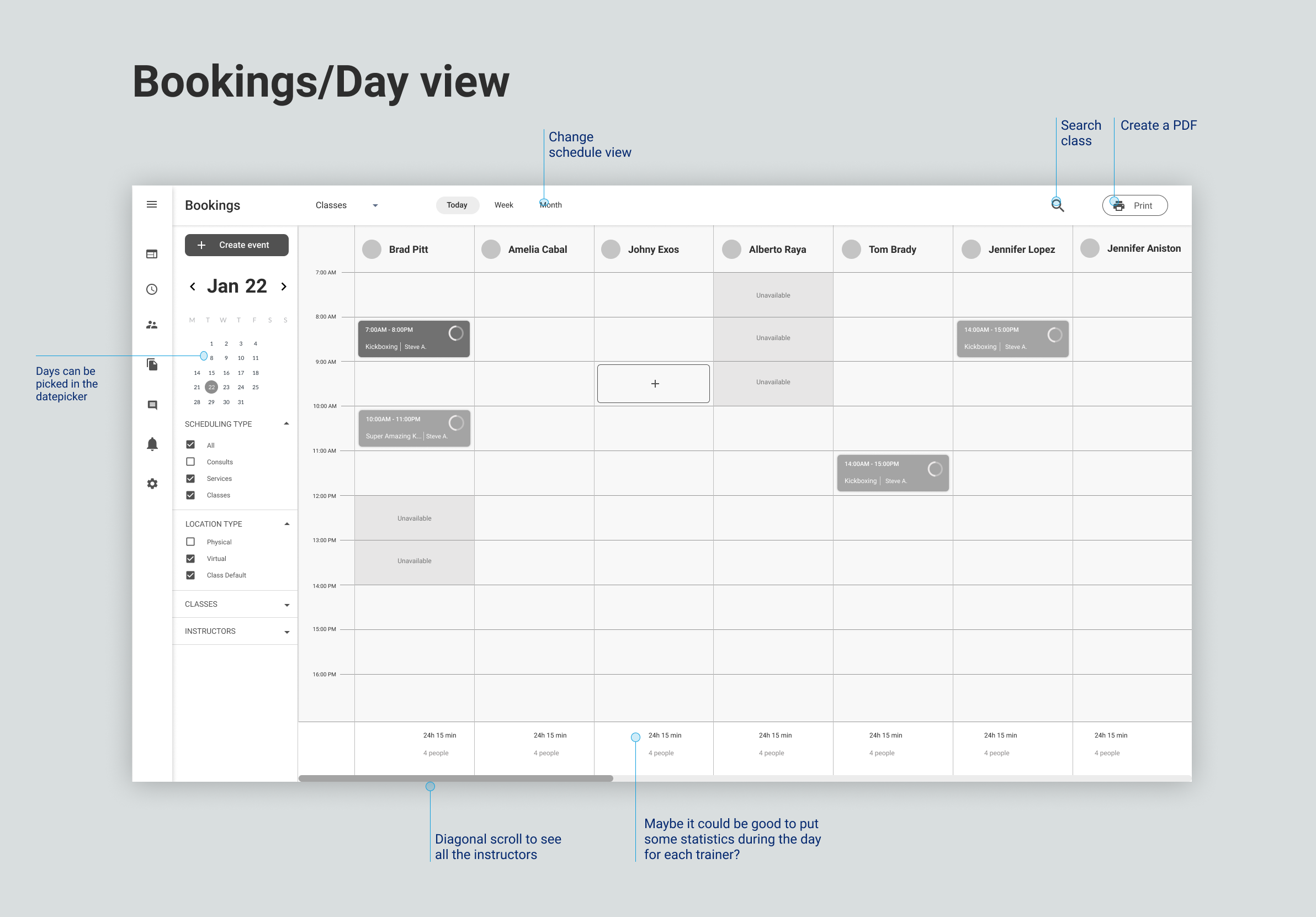Click the notification bell icon

[152, 444]
